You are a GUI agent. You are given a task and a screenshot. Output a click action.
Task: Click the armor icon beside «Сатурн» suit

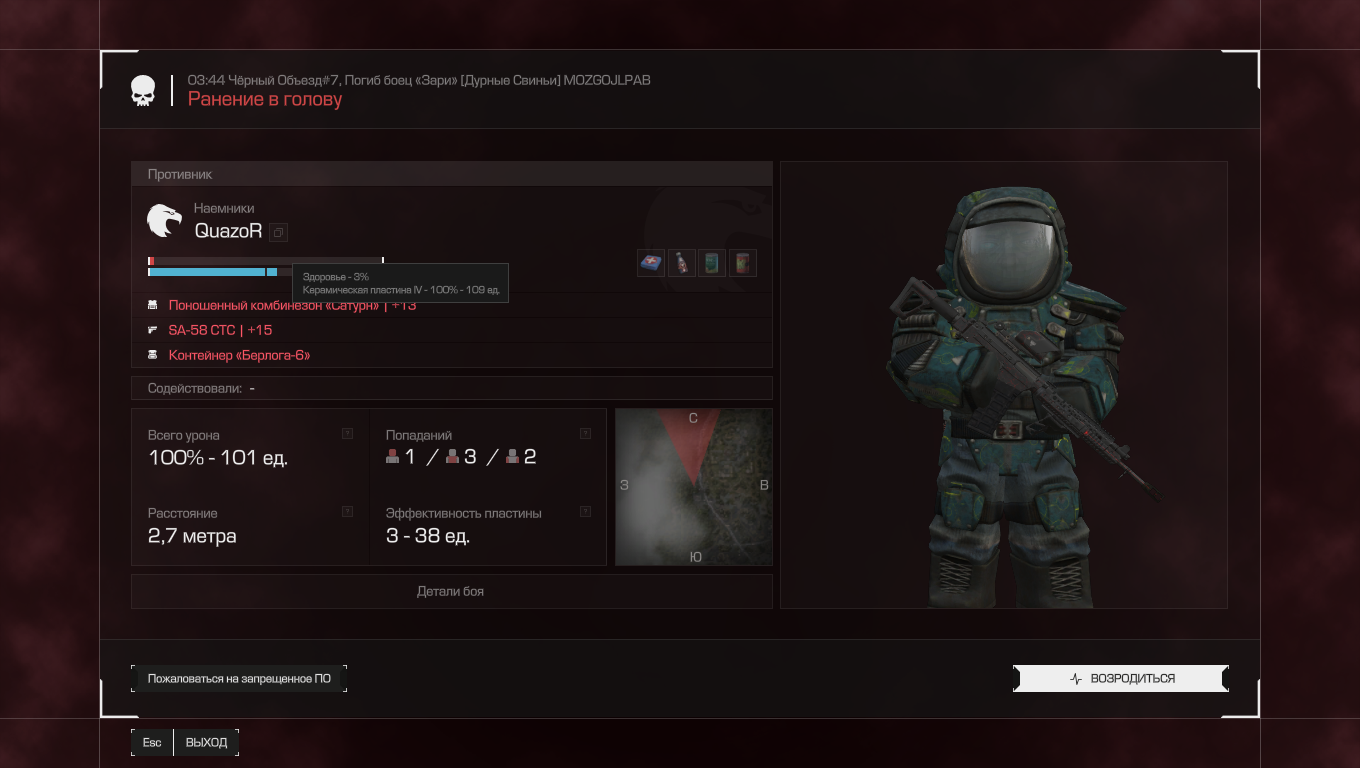click(x=153, y=305)
